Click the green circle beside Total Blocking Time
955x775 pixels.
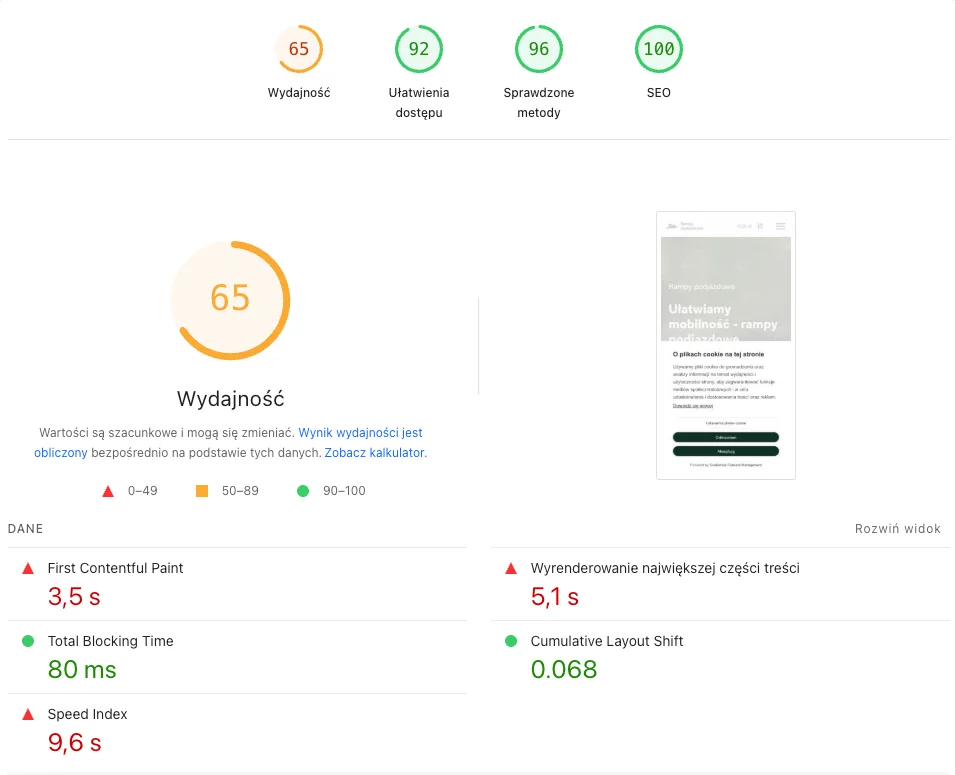click(x=28, y=641)
